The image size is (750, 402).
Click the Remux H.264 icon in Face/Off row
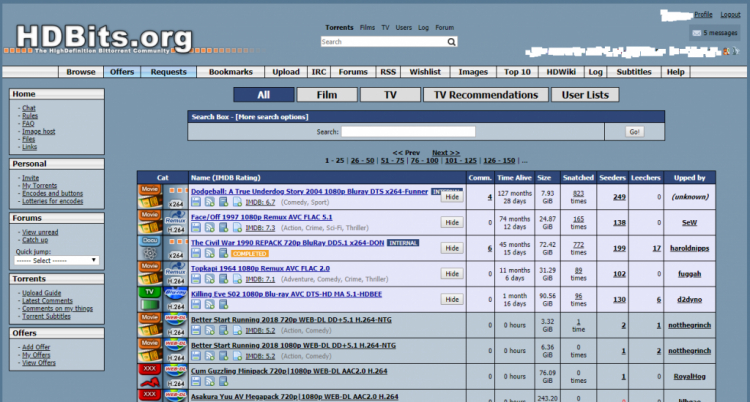click(x=176, y=223)
